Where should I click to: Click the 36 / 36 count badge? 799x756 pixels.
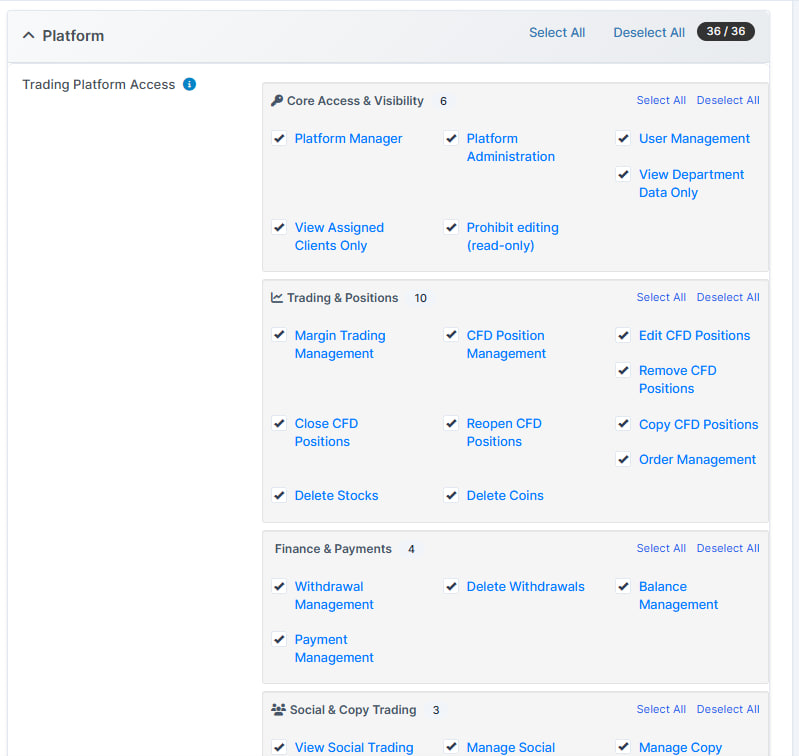pos(725,32)
